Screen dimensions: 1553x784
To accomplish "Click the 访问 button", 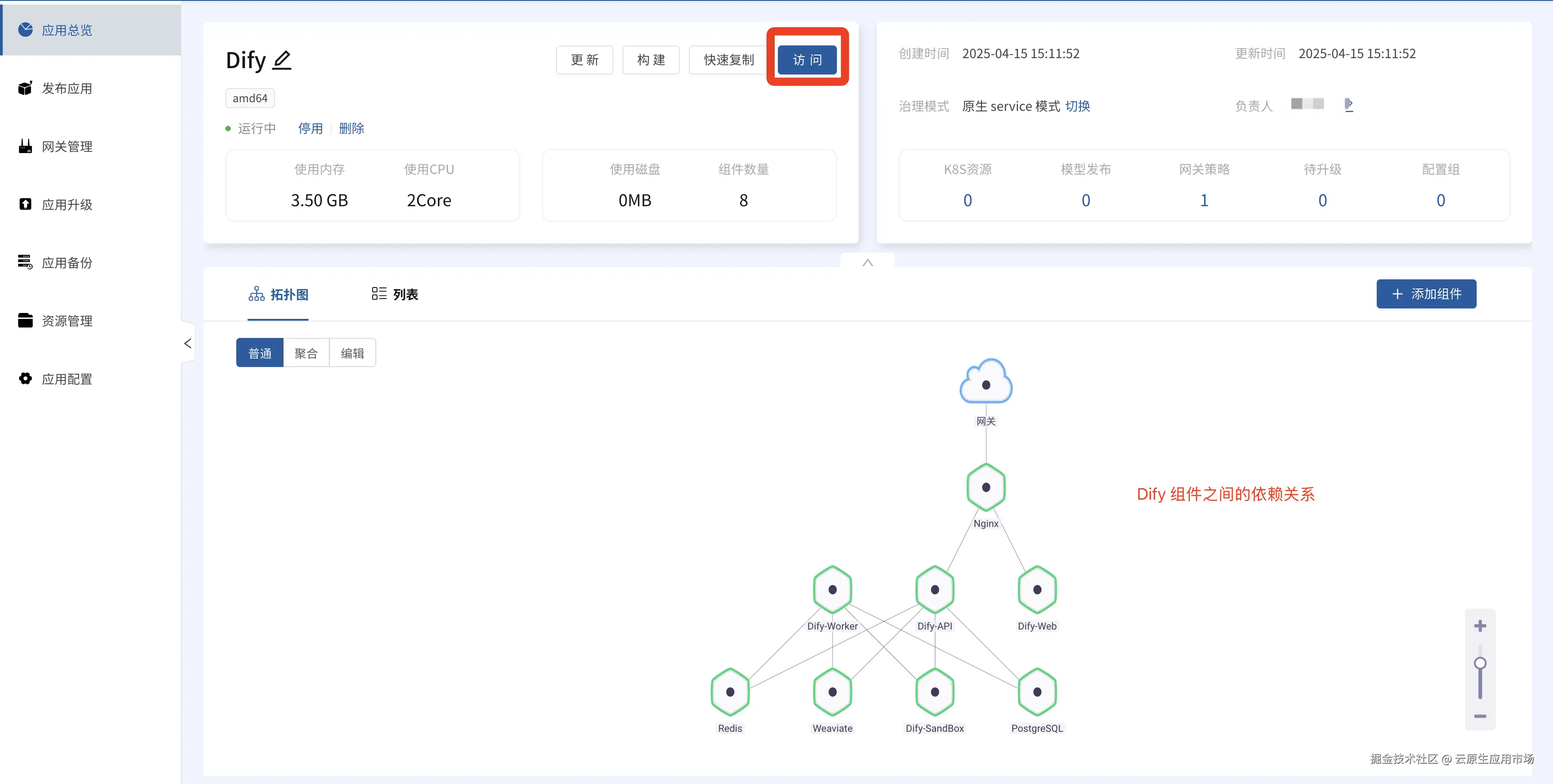I will coord(806,60).
